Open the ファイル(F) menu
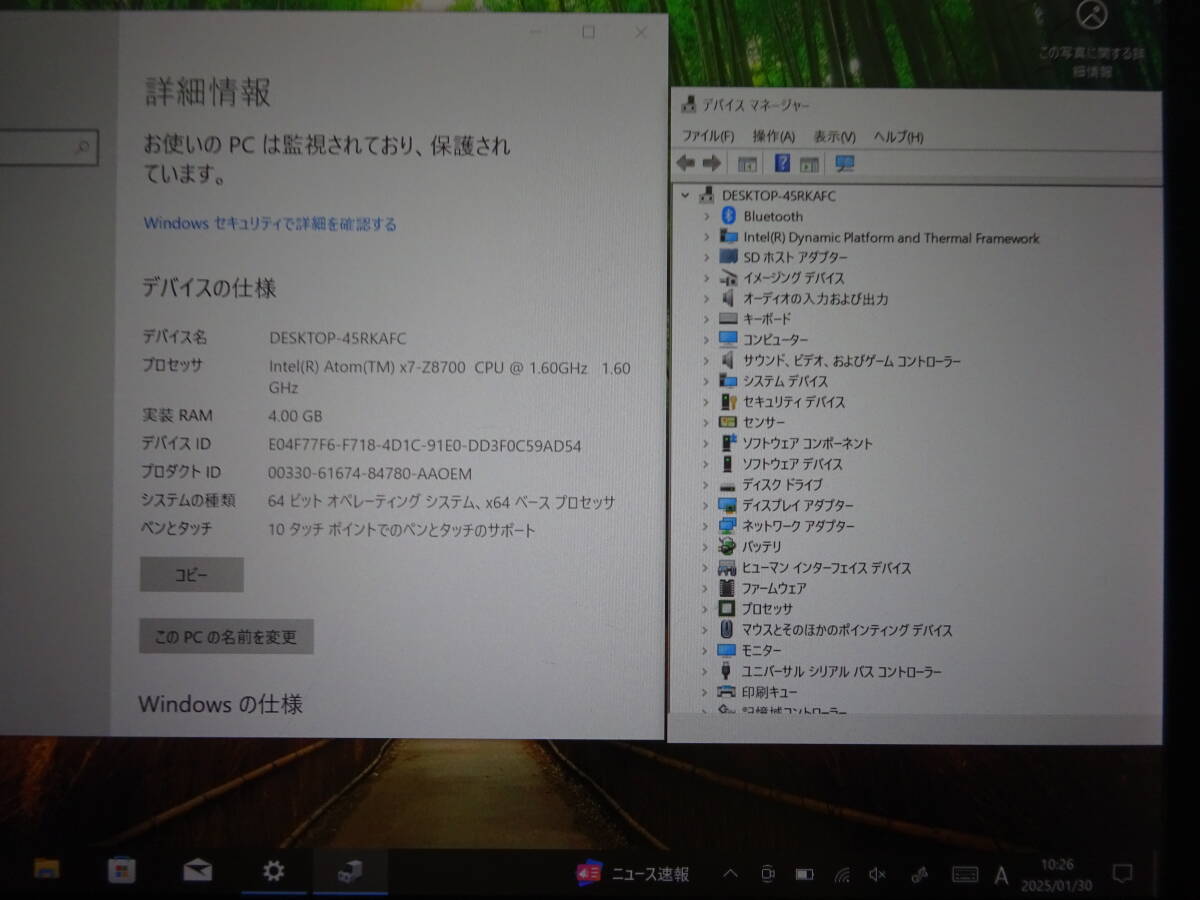 coord(708,136)
